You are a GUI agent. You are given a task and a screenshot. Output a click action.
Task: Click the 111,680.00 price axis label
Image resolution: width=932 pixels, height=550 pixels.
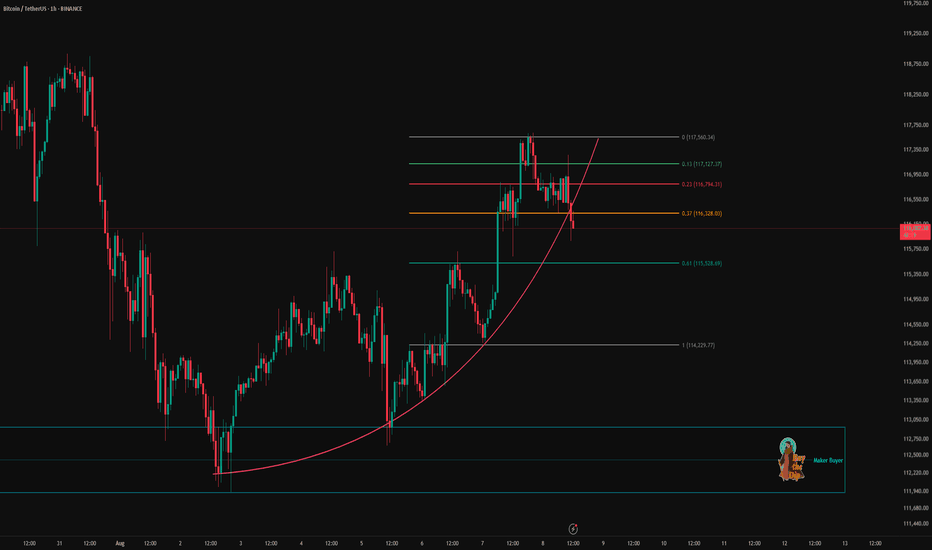click(x=916, y=508)
